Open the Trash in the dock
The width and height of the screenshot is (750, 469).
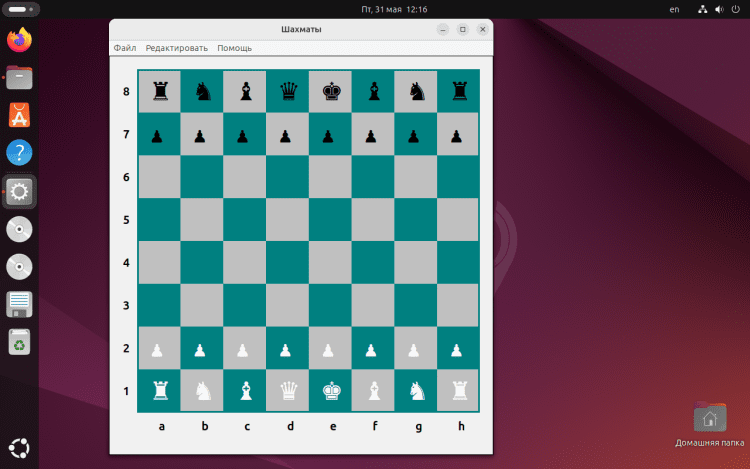[x=19, y=342]
